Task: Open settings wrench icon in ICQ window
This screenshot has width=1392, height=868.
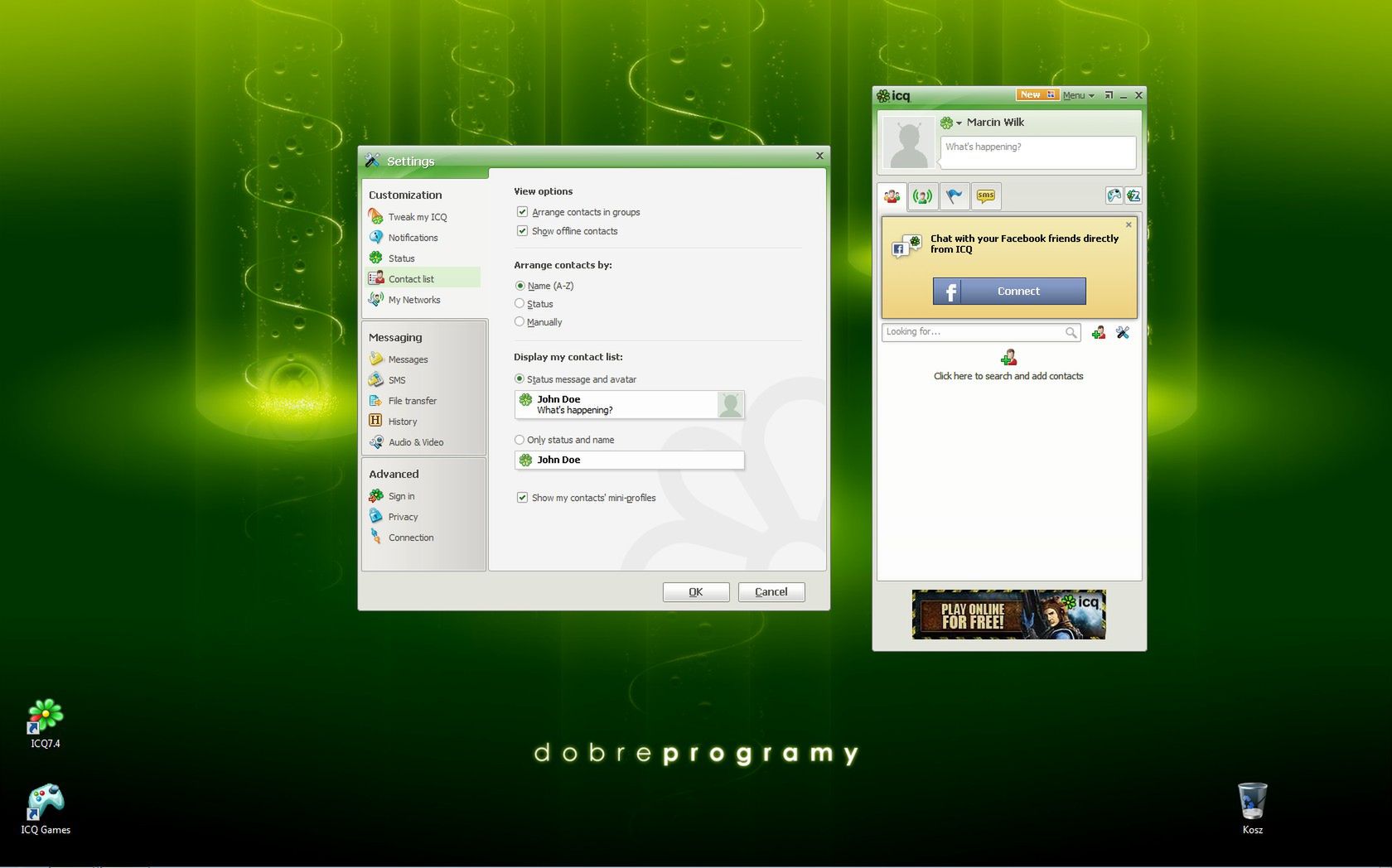Action: 1123,332
